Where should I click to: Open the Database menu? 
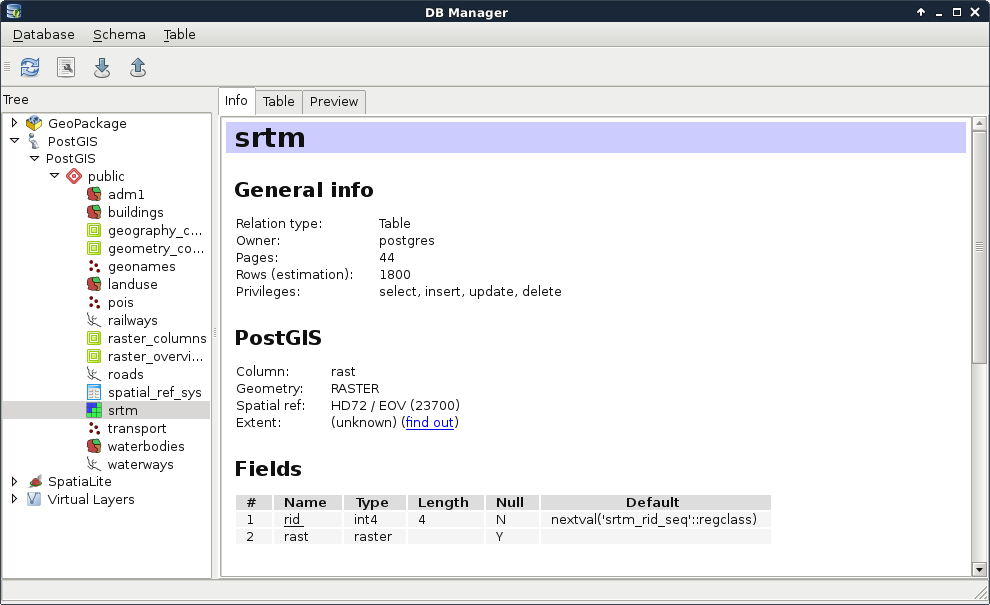[x=43, y=34]
